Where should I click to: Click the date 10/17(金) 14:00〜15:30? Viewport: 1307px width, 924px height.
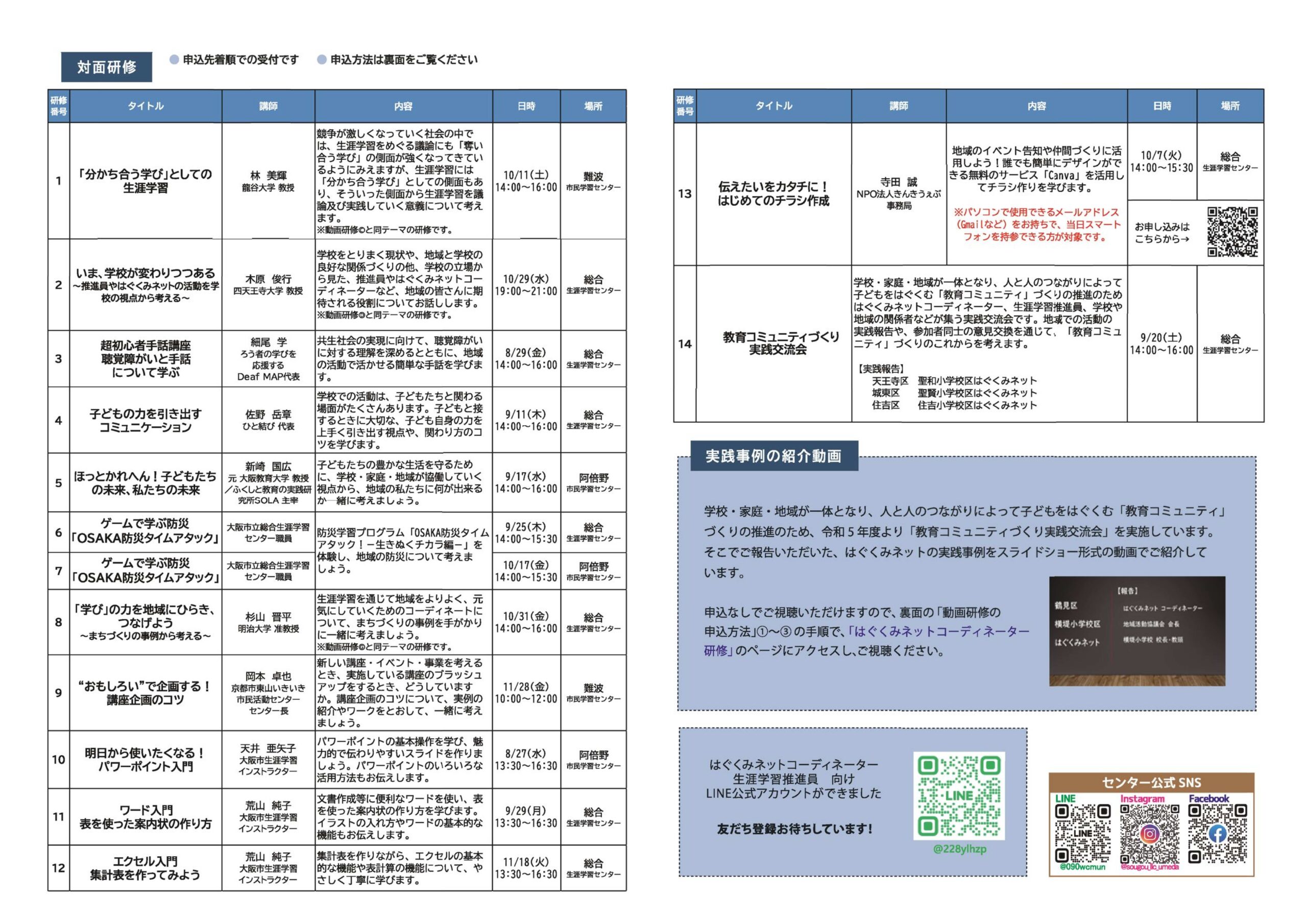526,571
